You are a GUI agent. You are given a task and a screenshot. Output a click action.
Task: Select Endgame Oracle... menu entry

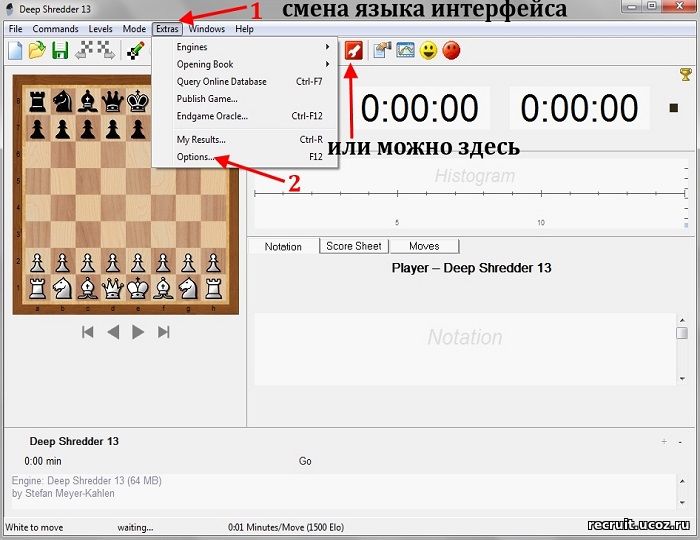click(245, 116)
